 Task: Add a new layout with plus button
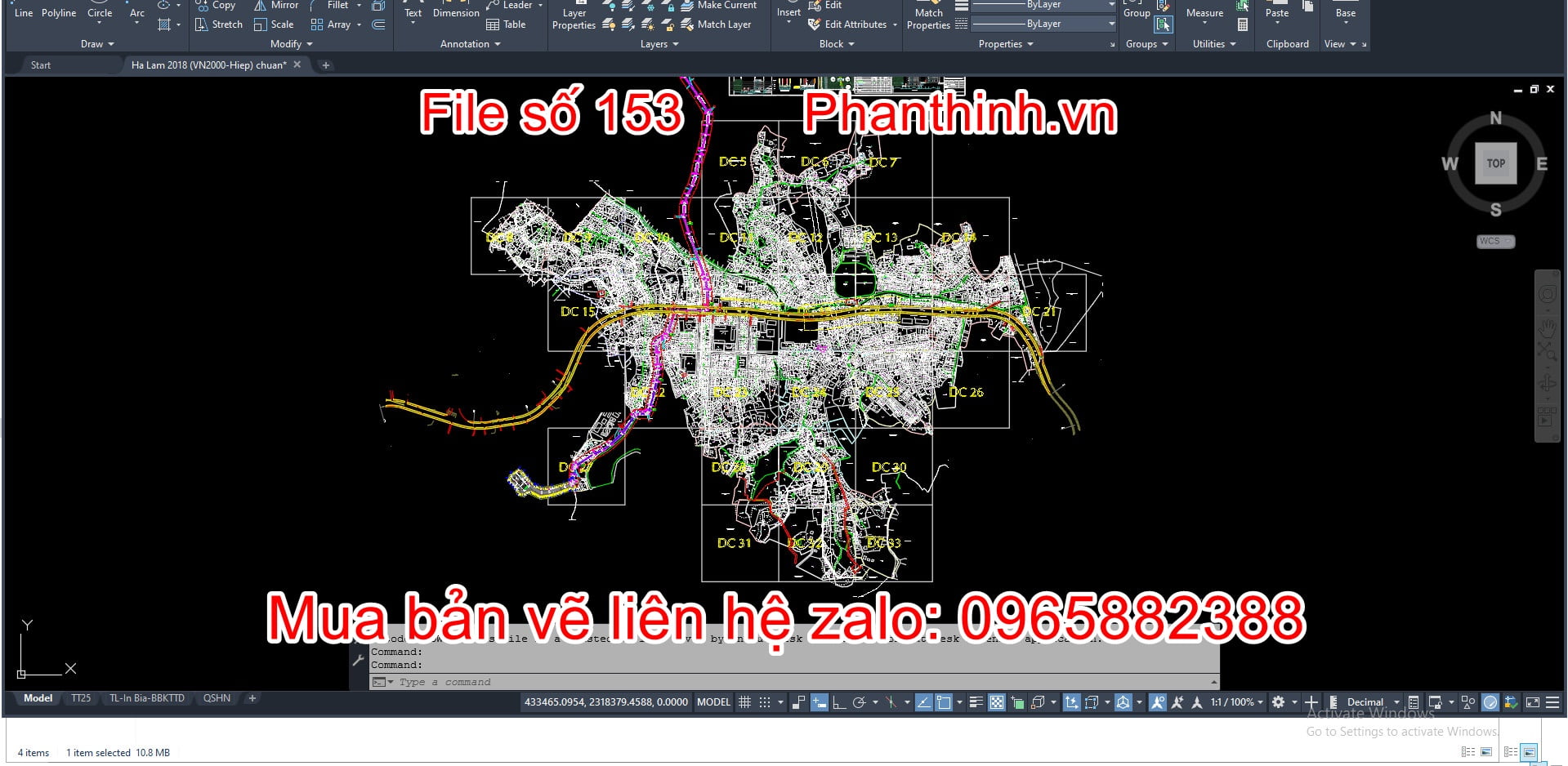click(x=252, y=698)
